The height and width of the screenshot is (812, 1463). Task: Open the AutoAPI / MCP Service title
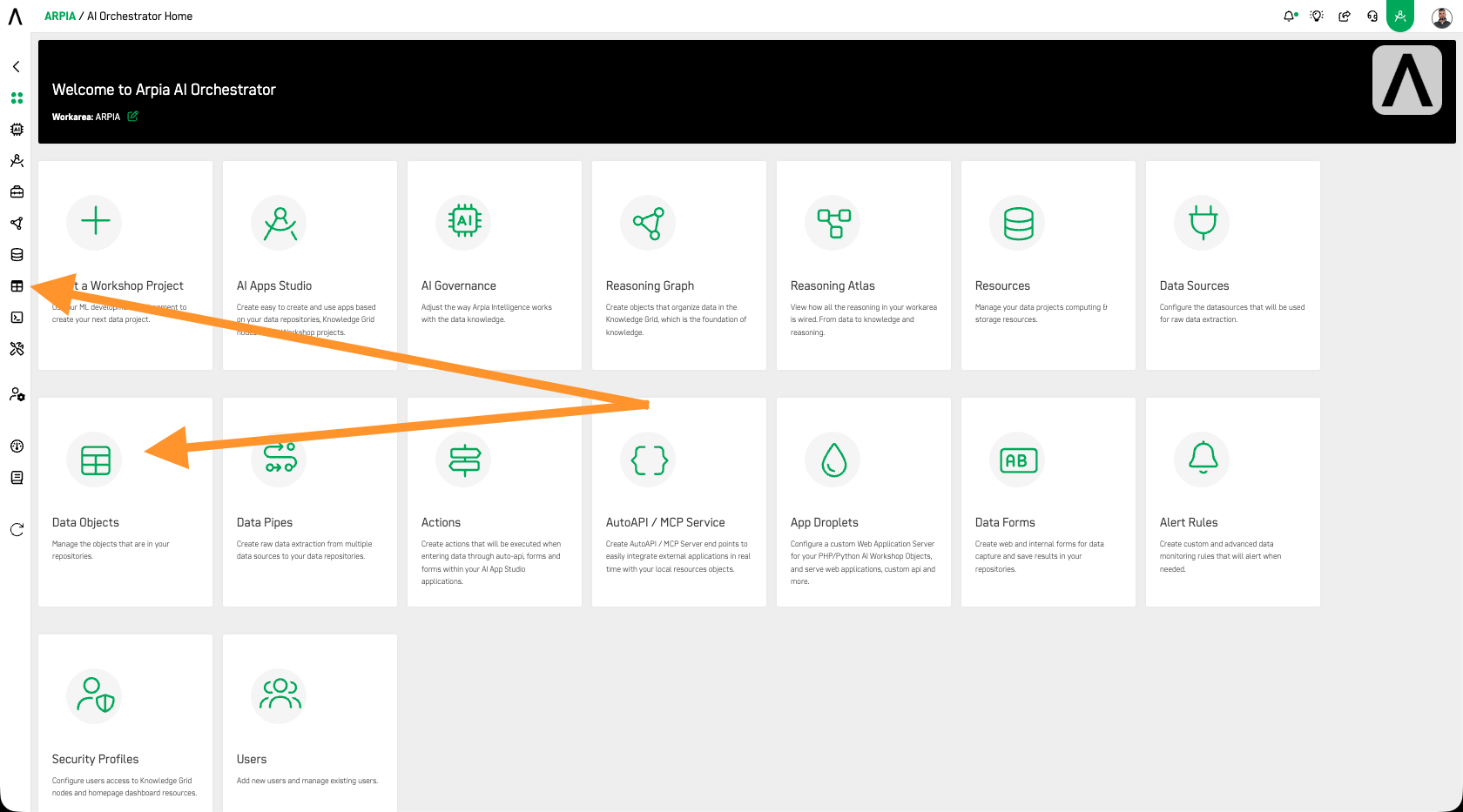(665, 522)
